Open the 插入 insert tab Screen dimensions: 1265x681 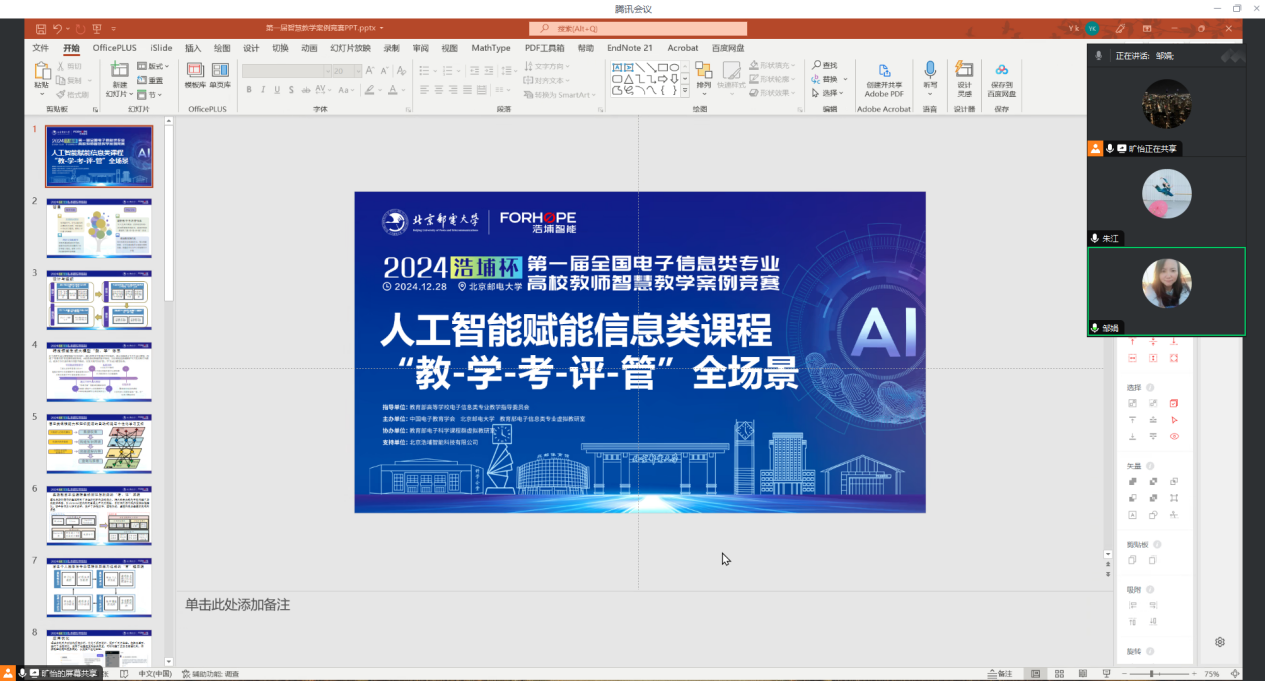point(192,47)
